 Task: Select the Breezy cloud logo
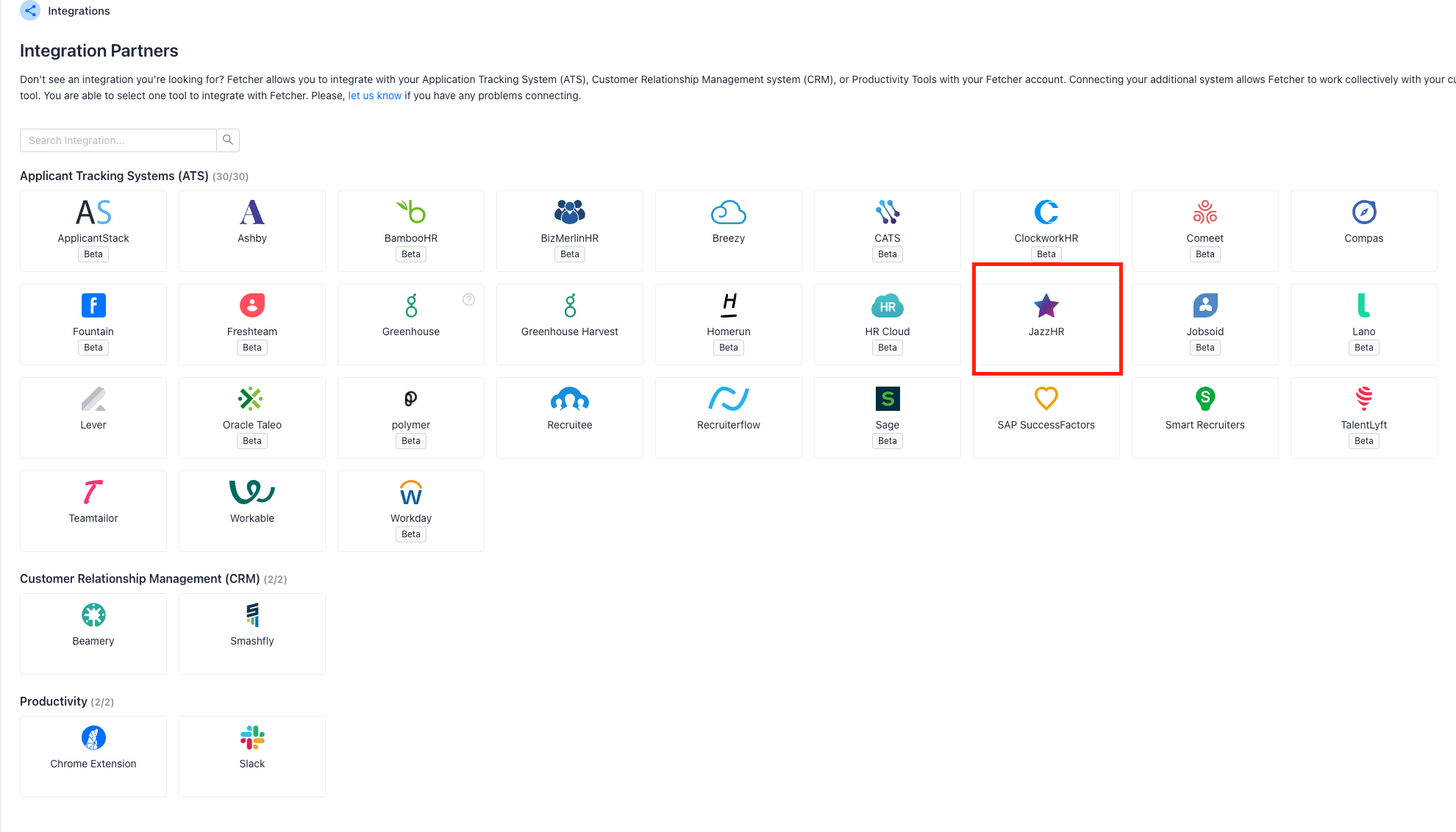point(729,212)
